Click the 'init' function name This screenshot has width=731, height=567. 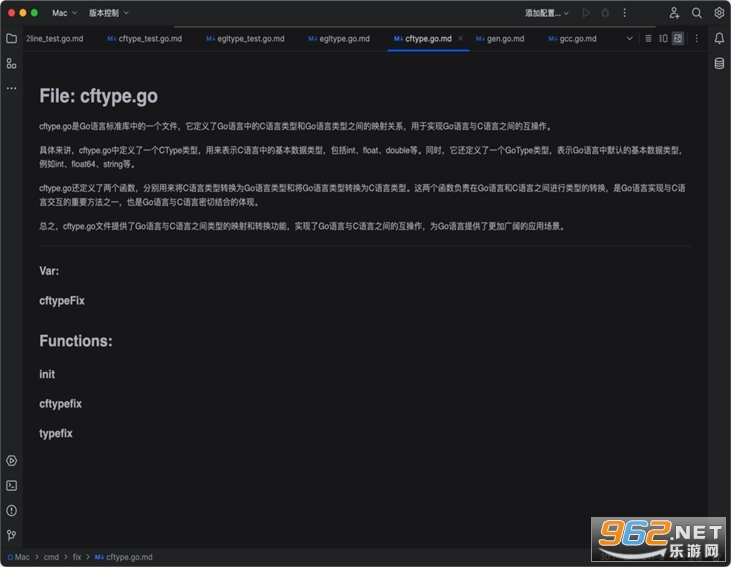(47, 374)
